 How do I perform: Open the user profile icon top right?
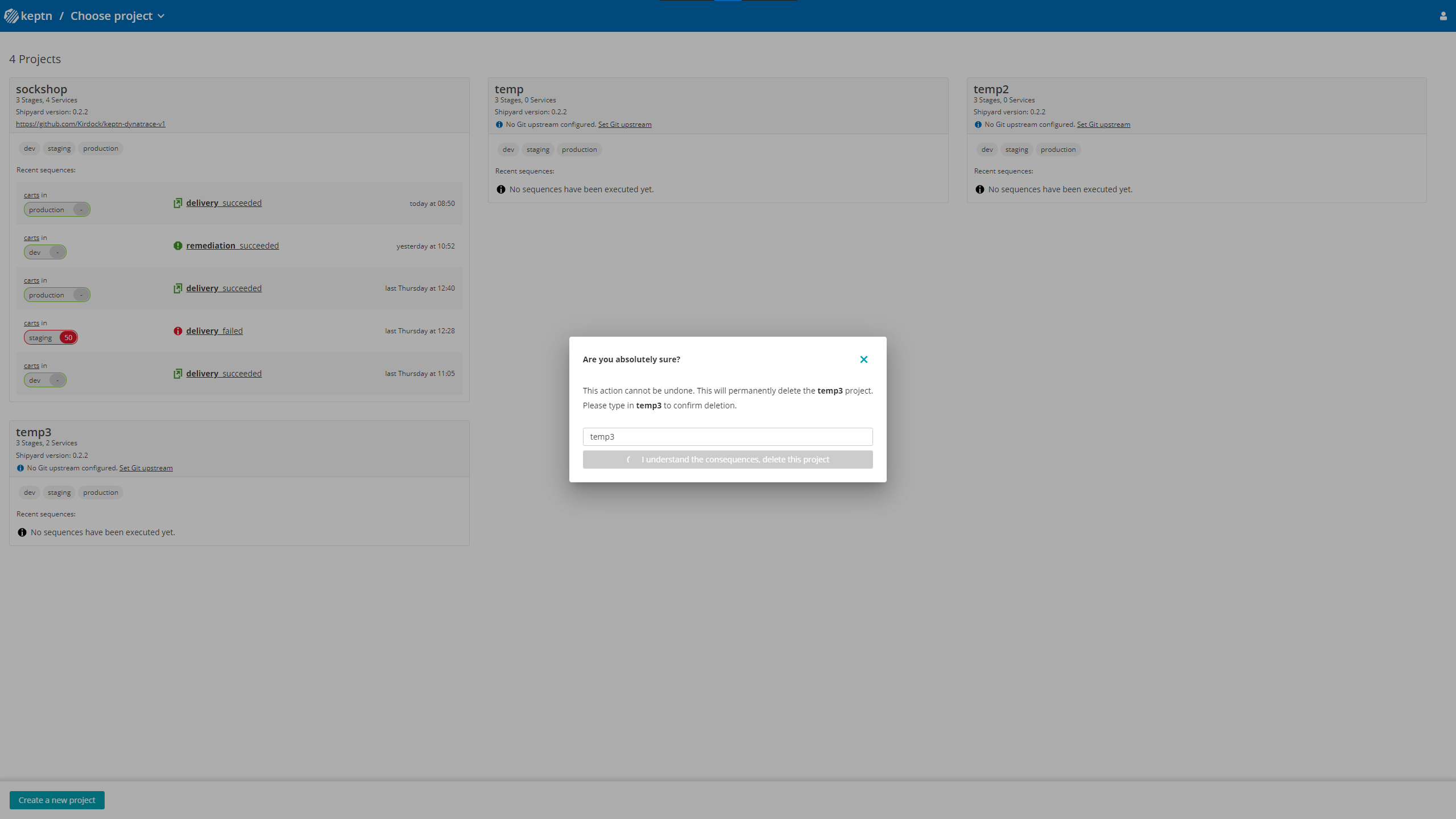[1443, 15]
